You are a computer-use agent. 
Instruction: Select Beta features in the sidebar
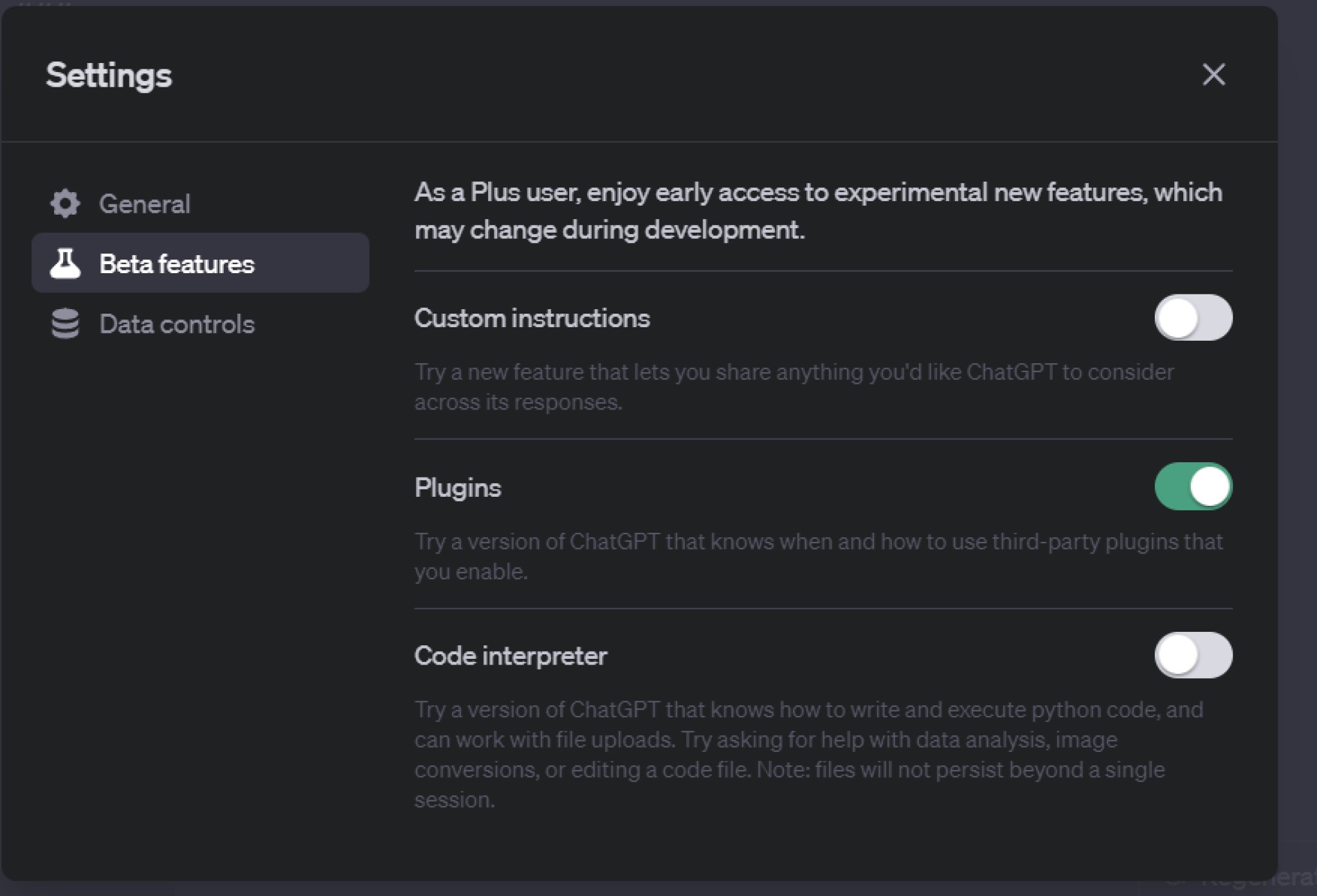[176, 263]
